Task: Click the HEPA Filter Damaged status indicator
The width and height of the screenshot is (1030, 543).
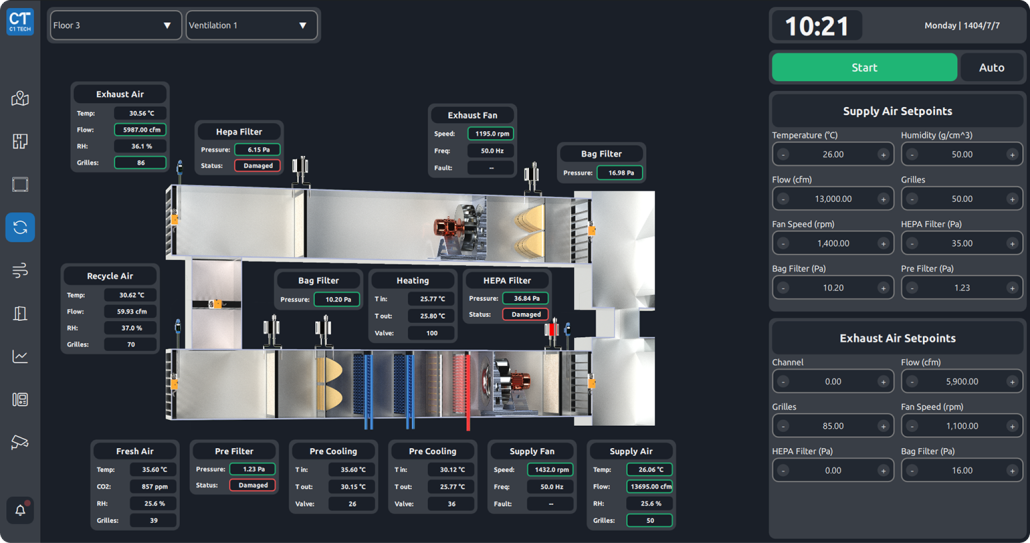Action: [x=524, y=314]
